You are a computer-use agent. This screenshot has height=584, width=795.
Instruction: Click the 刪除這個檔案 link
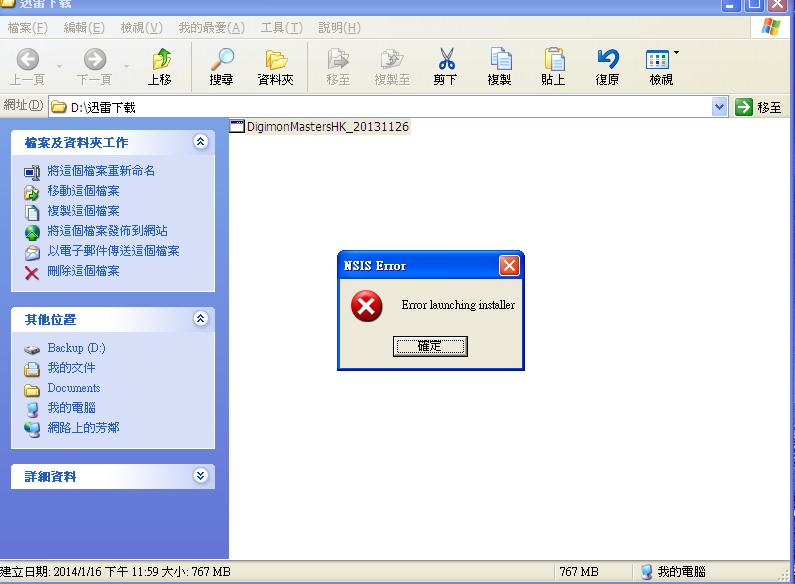(x=83, y=271)
